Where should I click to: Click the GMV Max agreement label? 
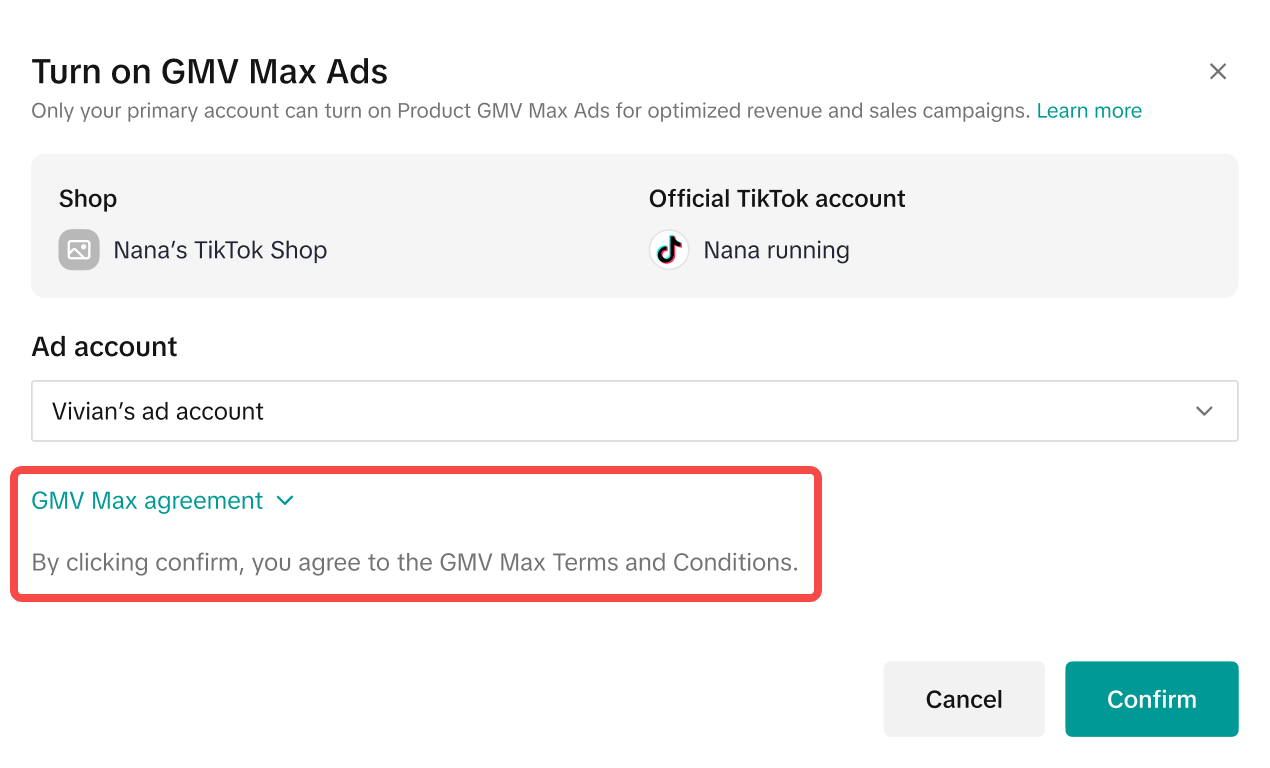pos(147,501)
